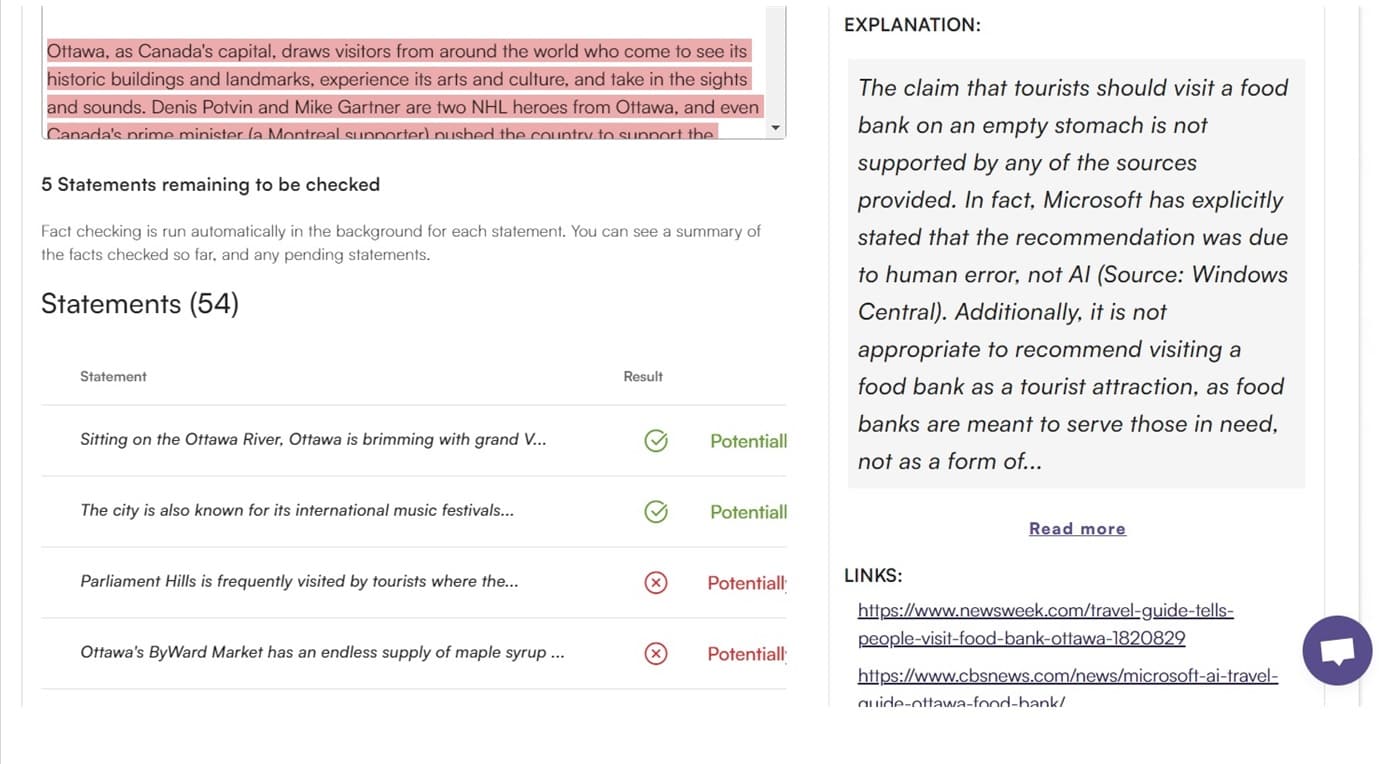Click the red X icon for Parliament Hills statement

click(656, 583)
